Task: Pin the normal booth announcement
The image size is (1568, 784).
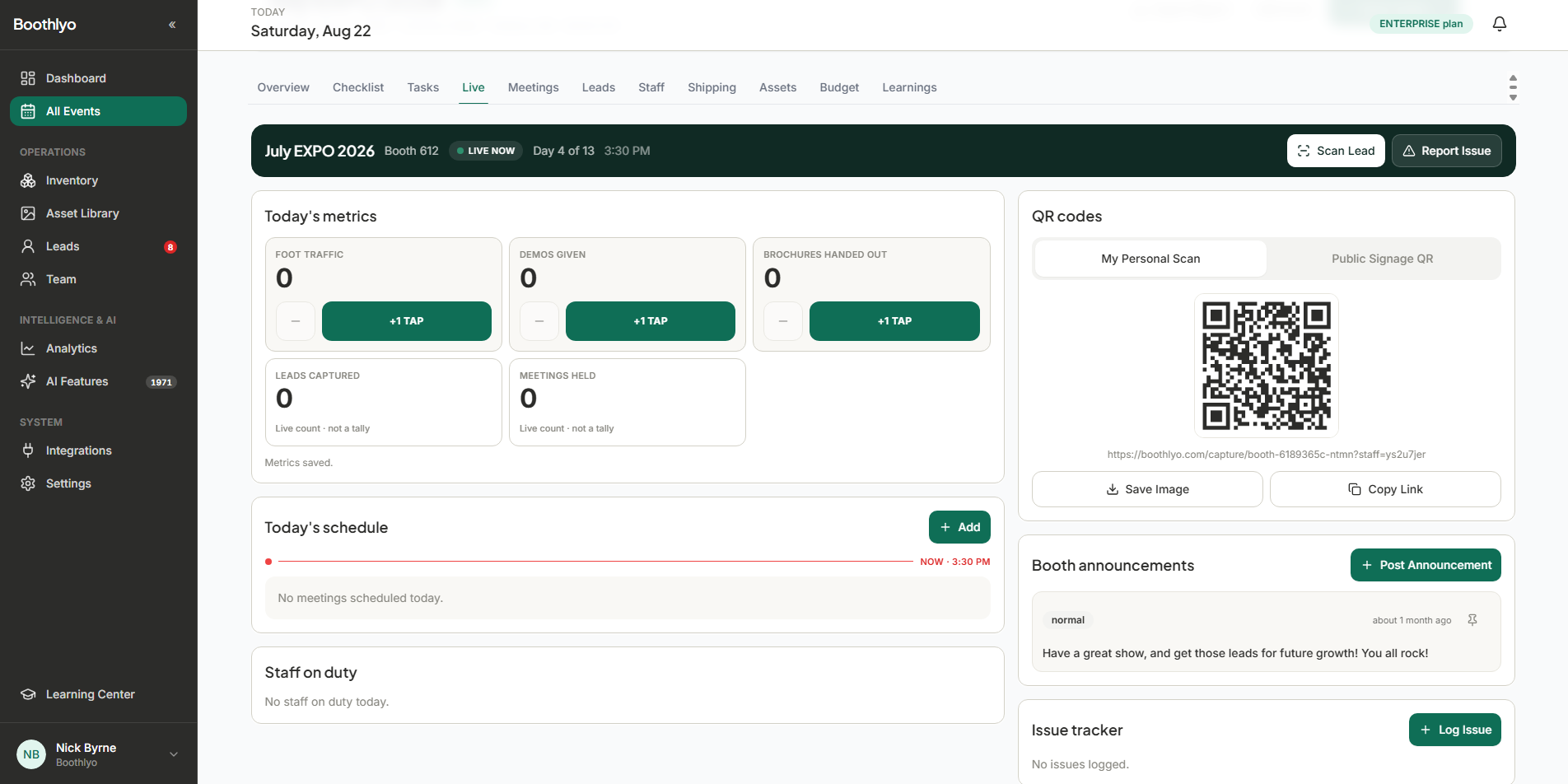Action: 1472,620
